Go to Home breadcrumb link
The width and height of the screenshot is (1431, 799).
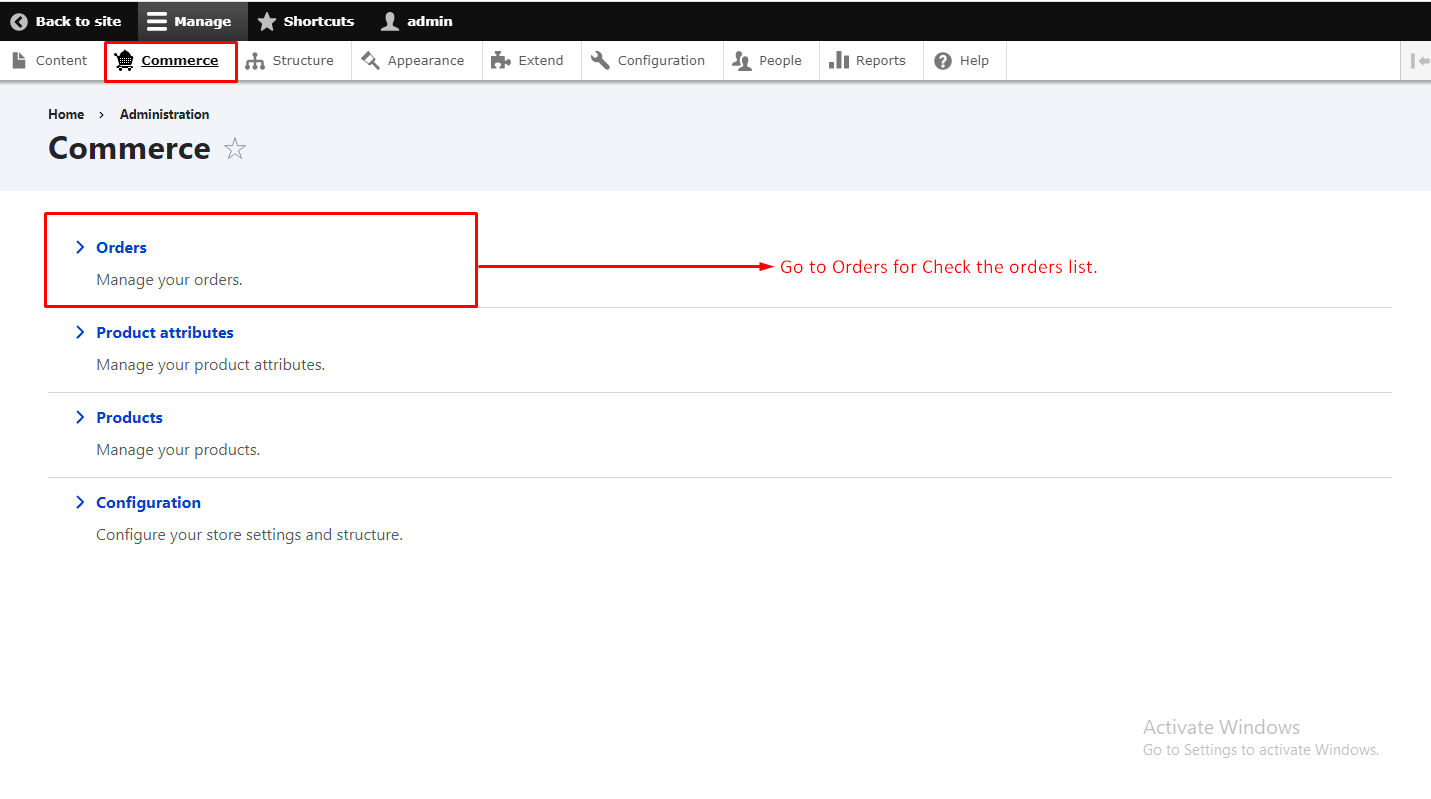click(x=66, y=114)
